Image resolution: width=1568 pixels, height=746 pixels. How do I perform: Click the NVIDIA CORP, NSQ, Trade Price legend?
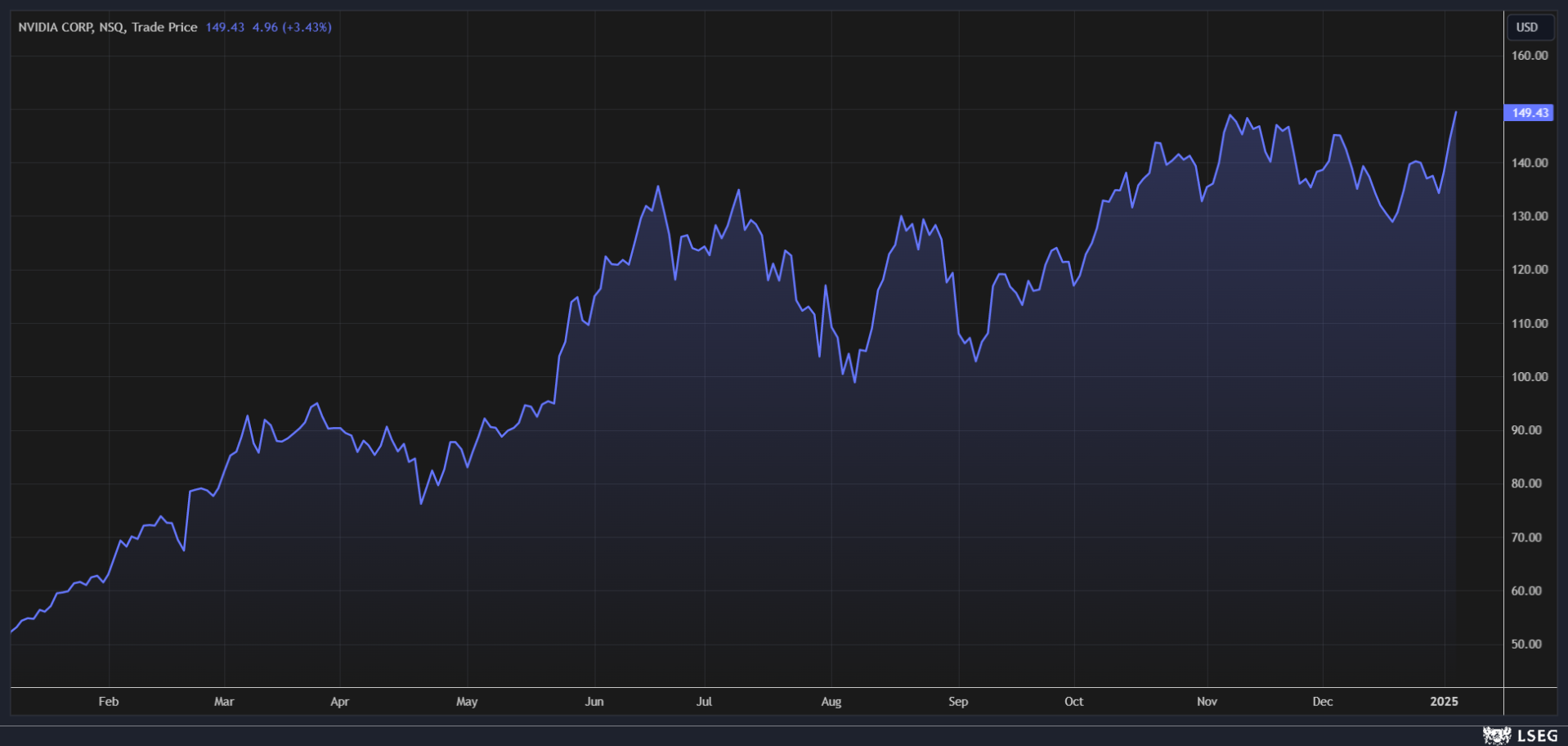point(108,27)
